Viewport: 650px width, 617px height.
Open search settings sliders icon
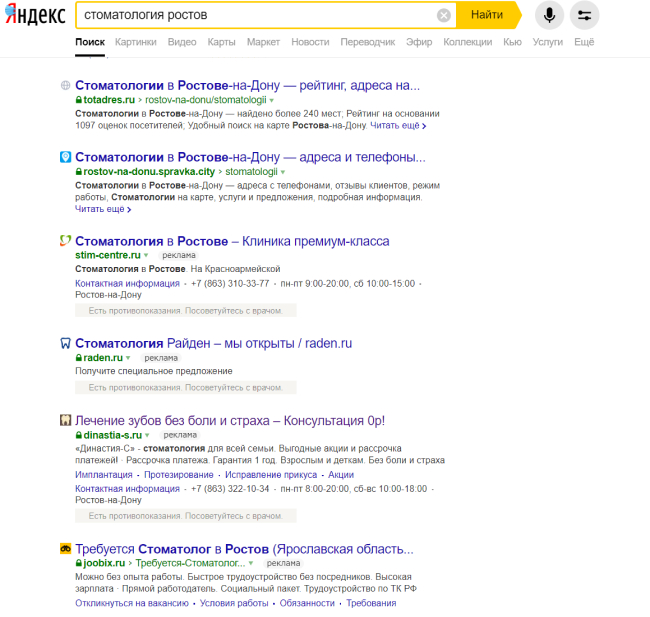(585, 15)
